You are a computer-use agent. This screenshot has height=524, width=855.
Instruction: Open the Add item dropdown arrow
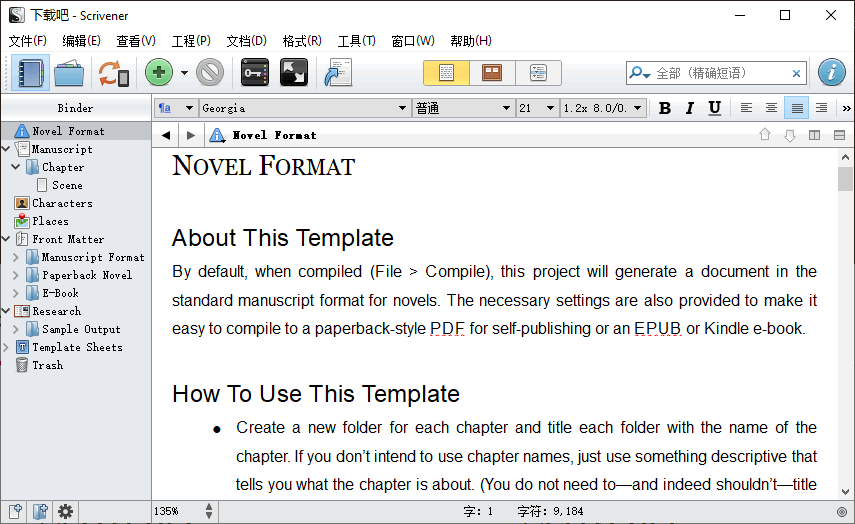point(184,73)
